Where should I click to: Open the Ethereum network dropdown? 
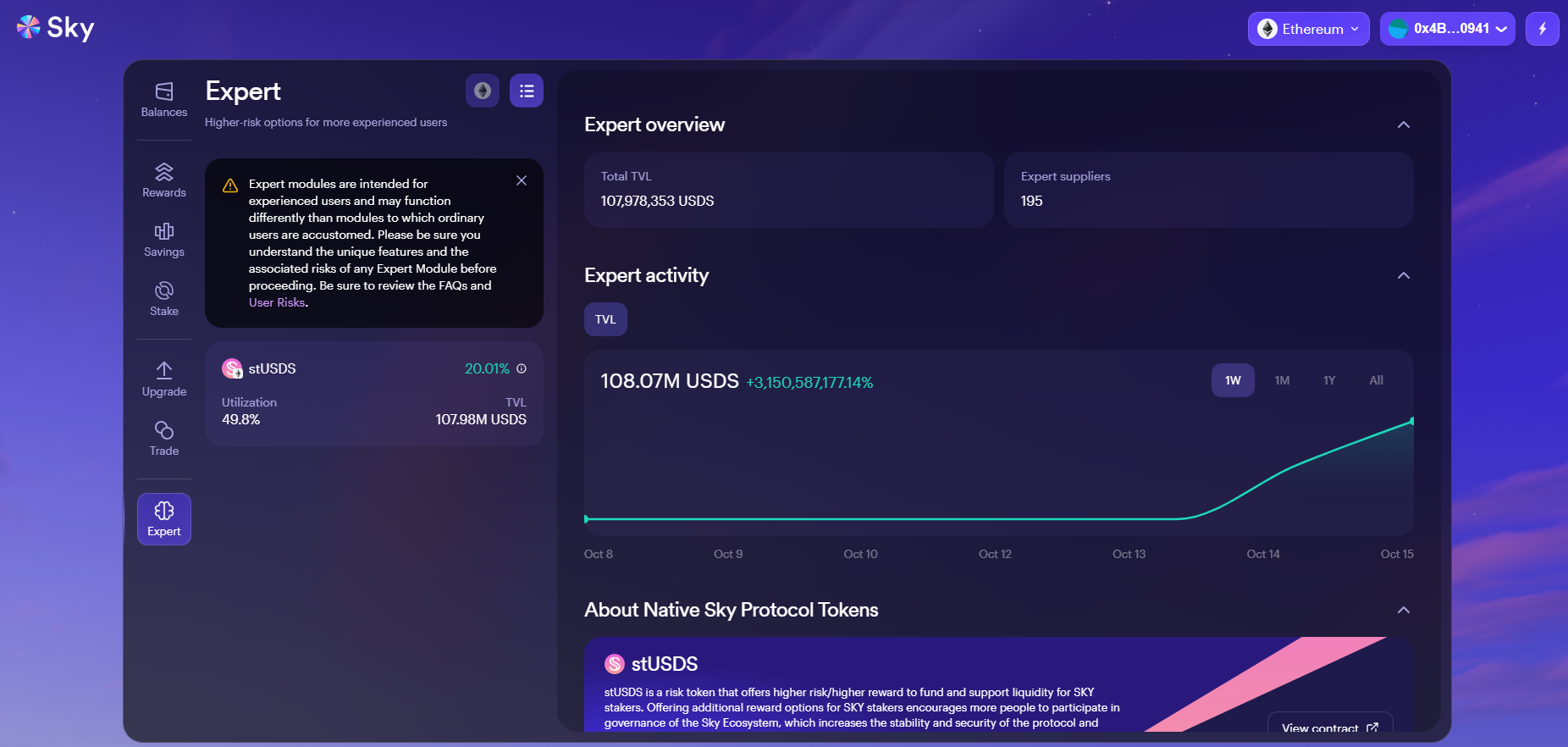[x=1308, y=29]
